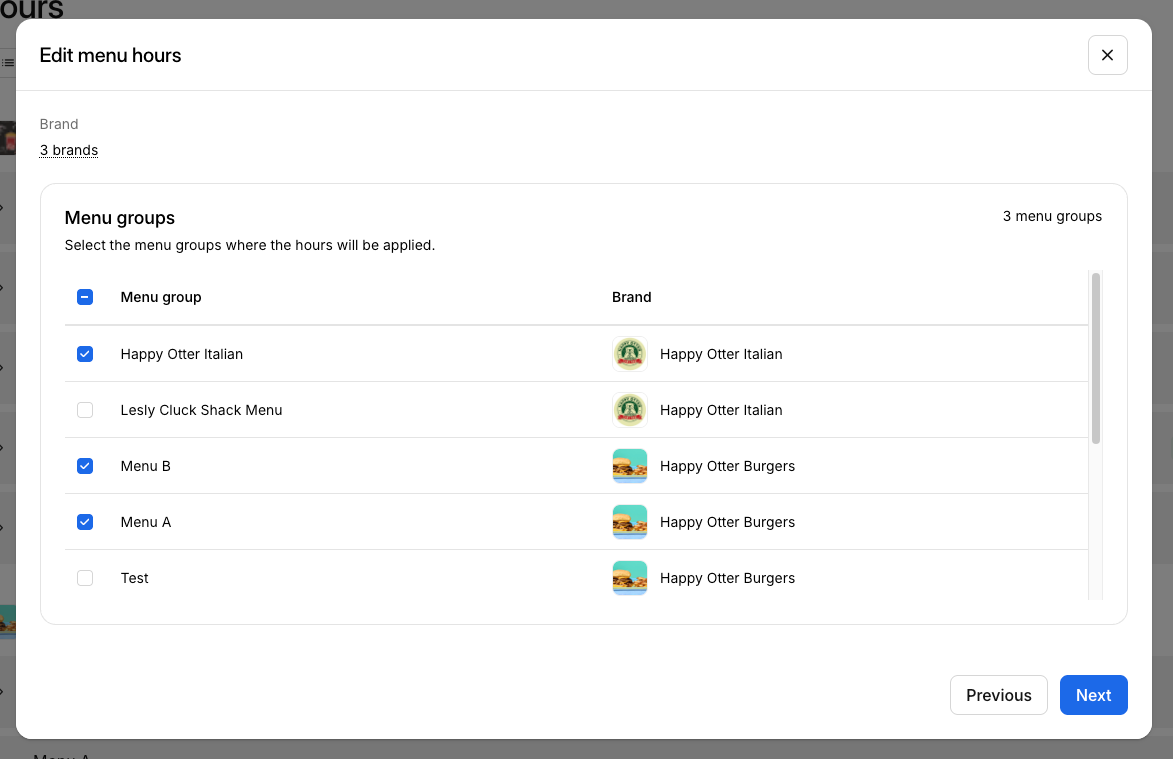
Task: Click the burger brand icon in Menu A row
Action: click(629, 522)
